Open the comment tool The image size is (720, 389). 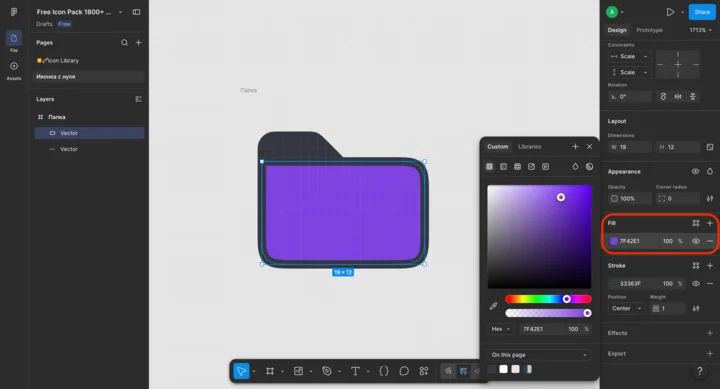[x=404, y=371]
